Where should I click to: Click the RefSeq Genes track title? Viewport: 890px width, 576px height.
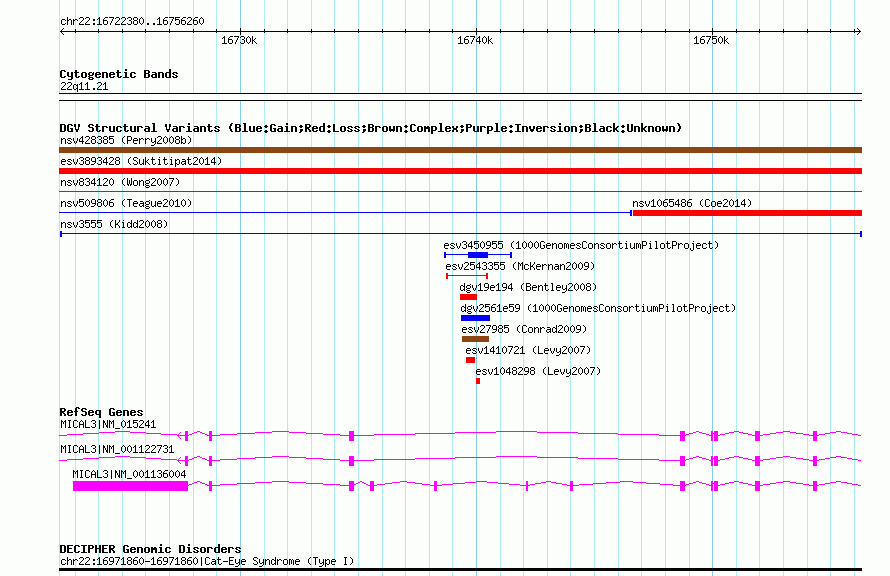click(x=101, y=412)
